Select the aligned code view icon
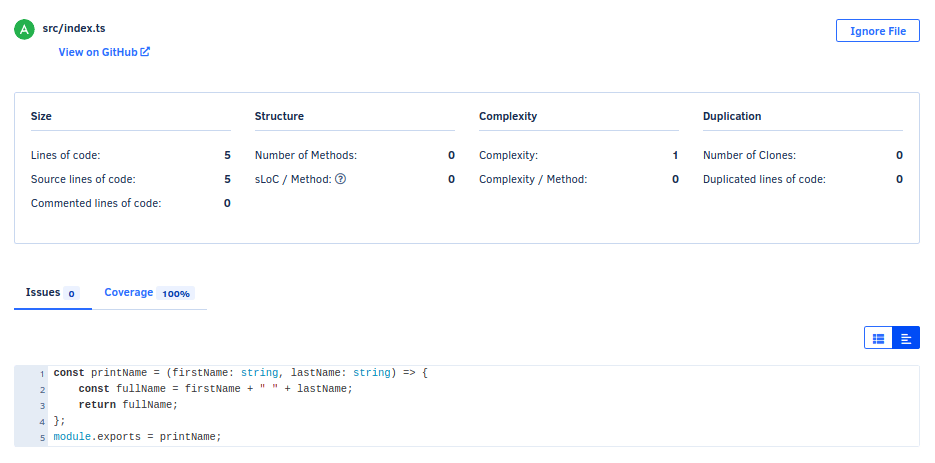Viewport: 935px width, 463px height. (906, 338)
